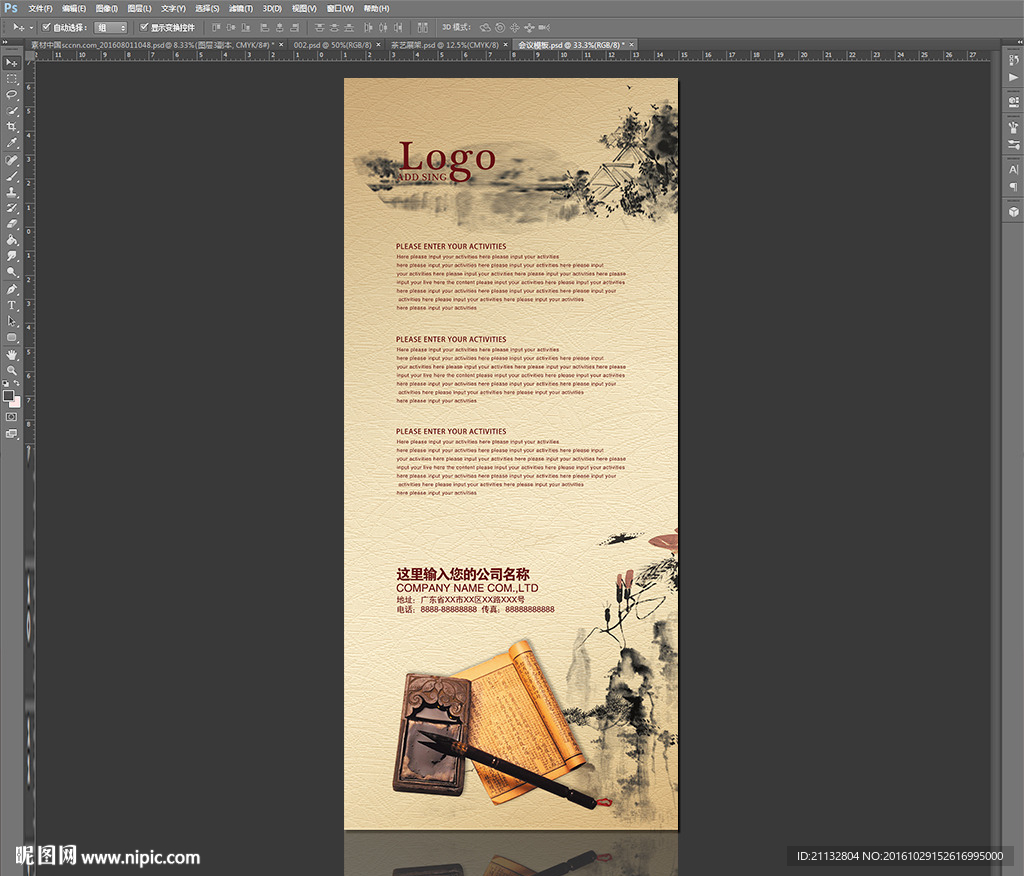Click the foreground color swatch
Screen dimensions: 1024x876
(x=9, y=395)
